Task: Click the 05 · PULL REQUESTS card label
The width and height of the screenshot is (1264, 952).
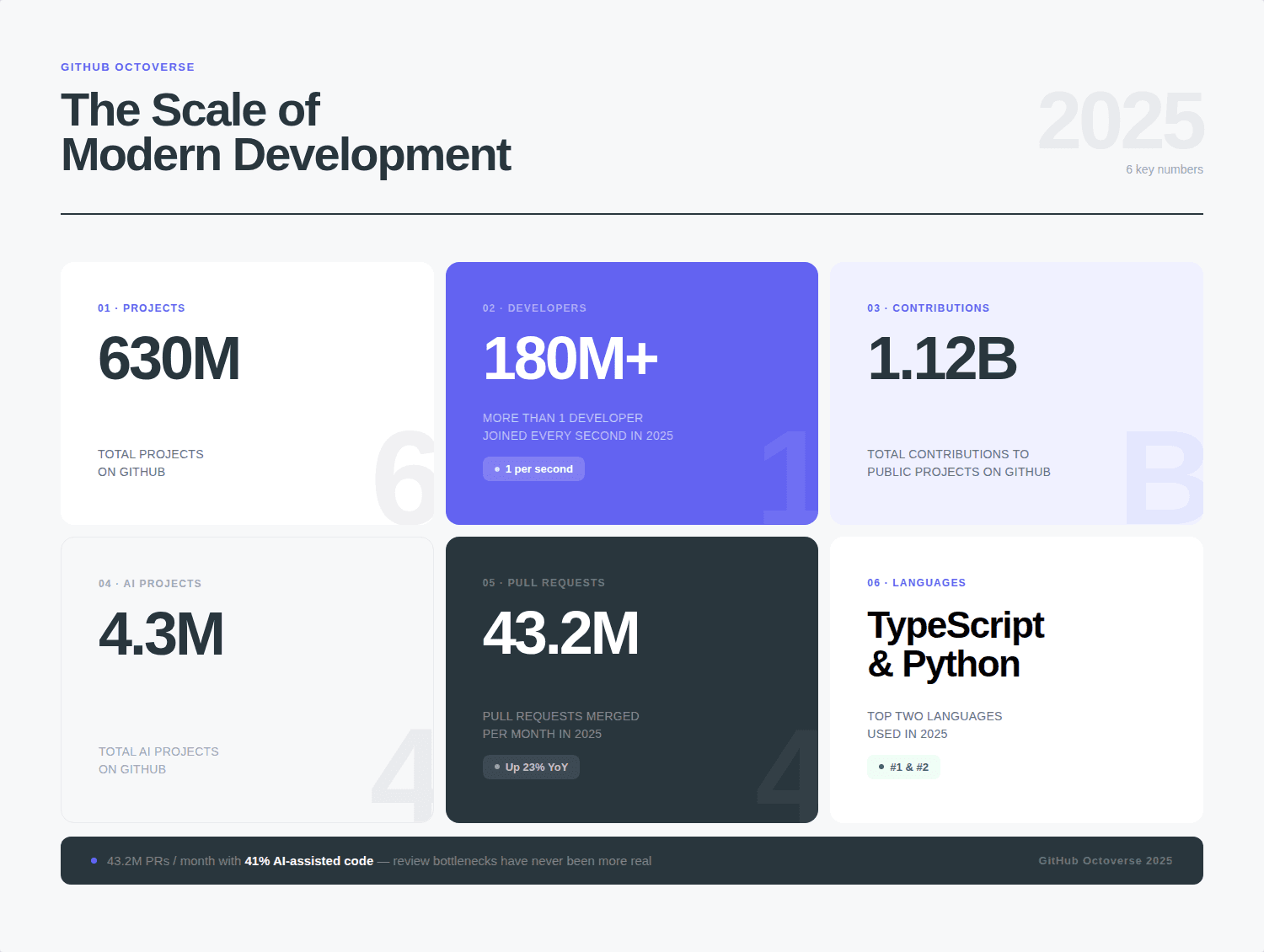Action: 544,583
